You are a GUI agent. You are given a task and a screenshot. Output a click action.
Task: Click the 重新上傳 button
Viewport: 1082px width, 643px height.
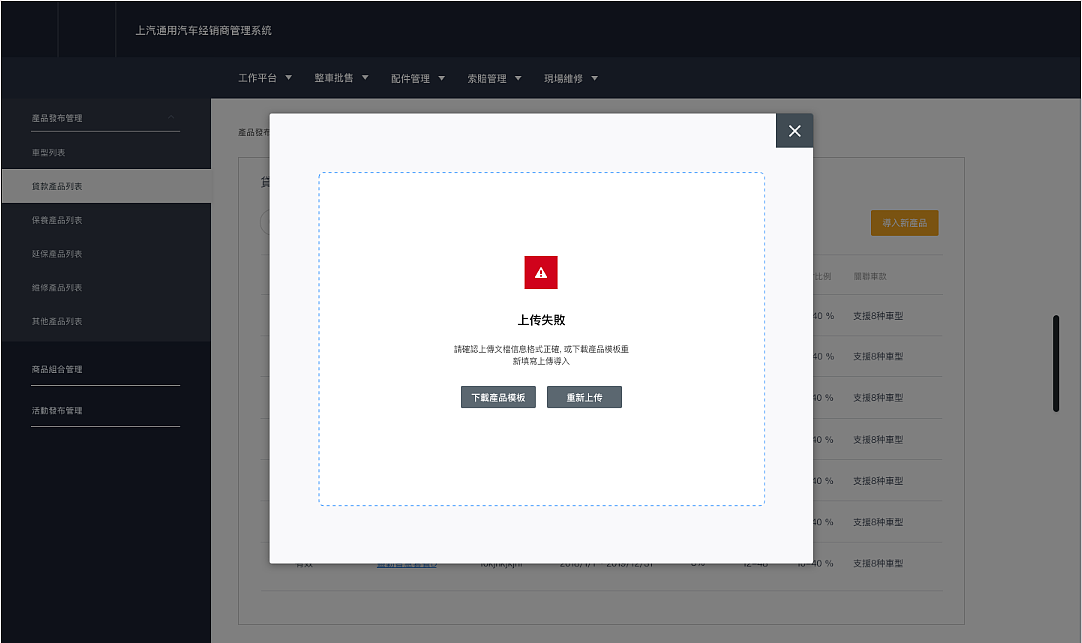point(584,396)
